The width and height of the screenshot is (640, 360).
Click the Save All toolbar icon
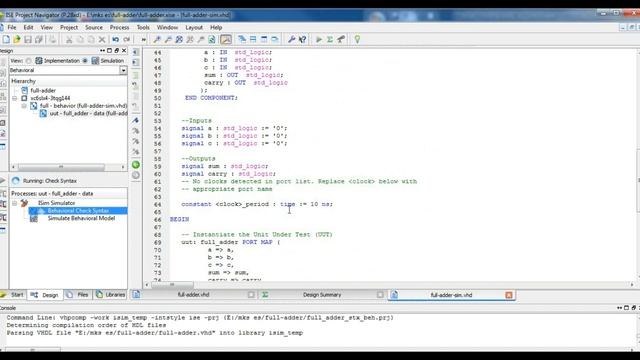point(39,40)
